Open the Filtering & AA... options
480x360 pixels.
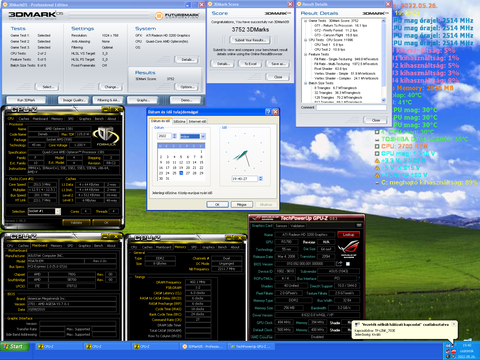(x=108, y=100)
